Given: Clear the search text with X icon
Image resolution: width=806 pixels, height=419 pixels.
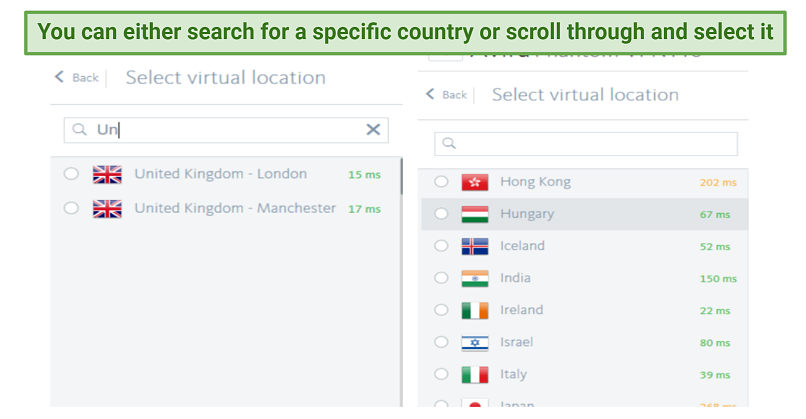Looking at the screenshot, I should tap(373, 129).
